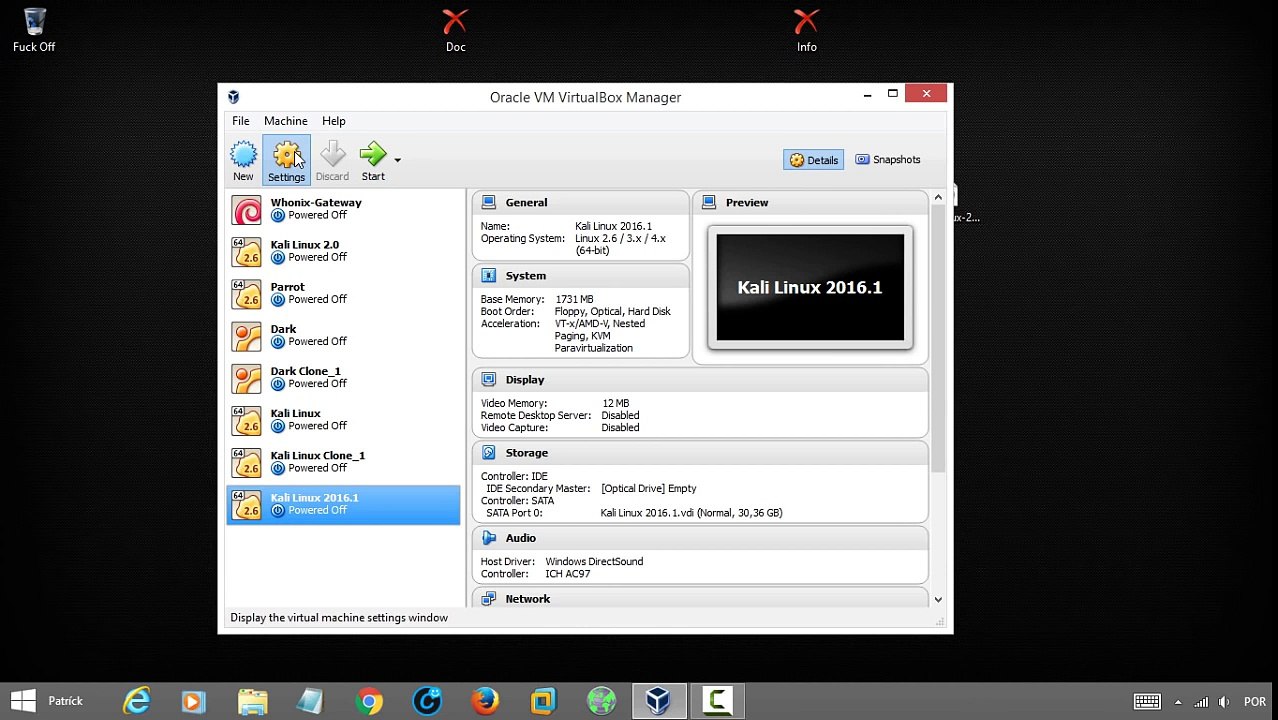This screenshot has width=1278, height=720.
Task: Click the Parrot VM 64-bit OS icon
Action: (246, 294)
